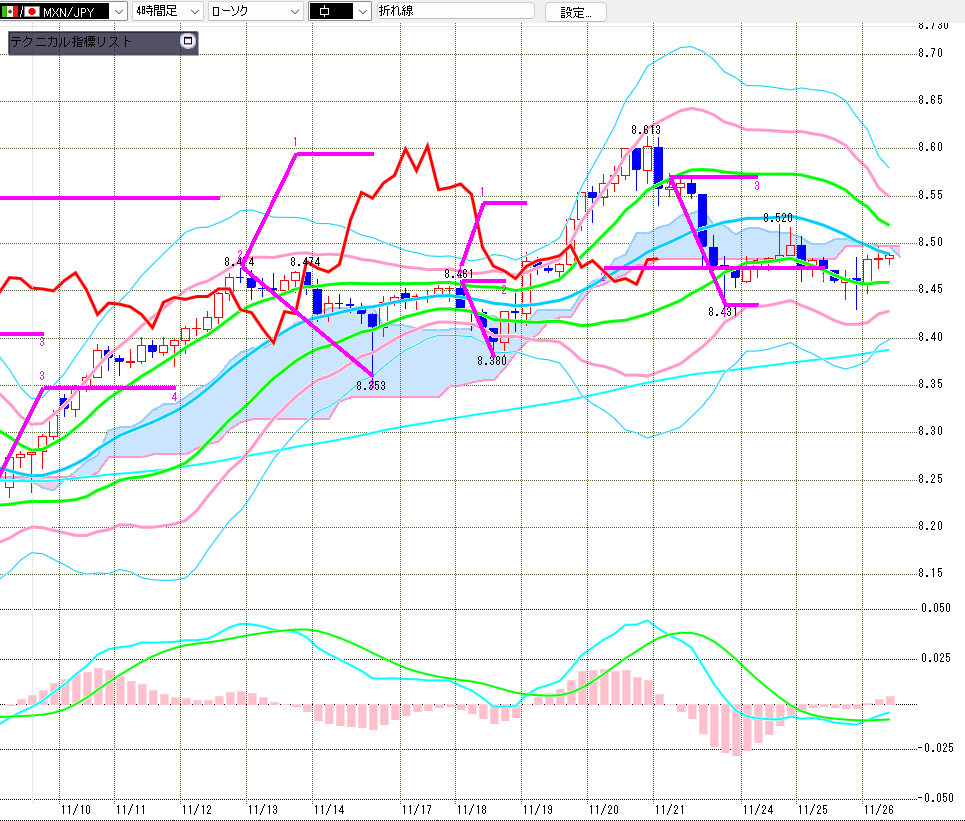Click the 8.431 low price label
This screenshot has width=965, height=821.
tap(722, 312)
